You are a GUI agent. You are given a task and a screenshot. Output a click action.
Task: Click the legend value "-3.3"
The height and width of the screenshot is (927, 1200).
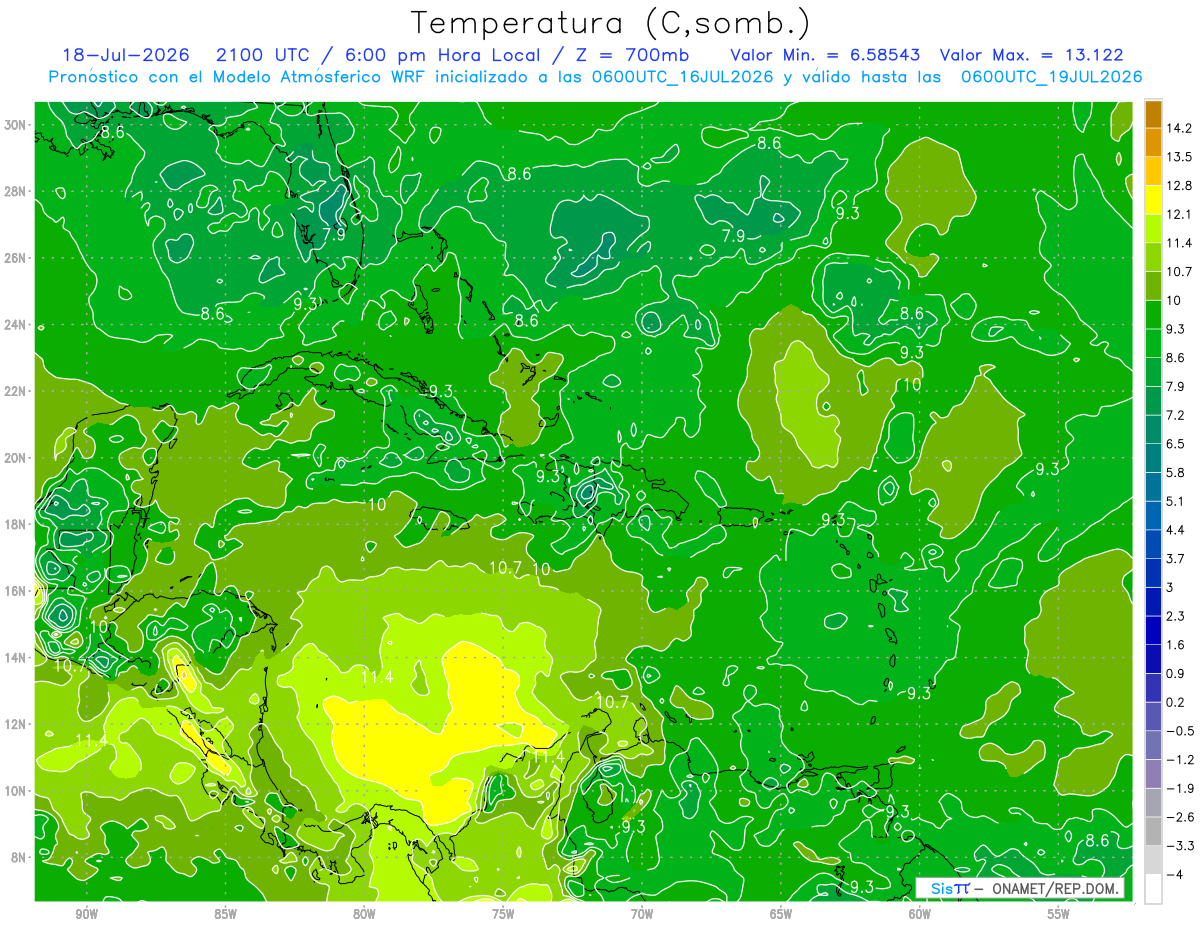pyautogui.click(x=1181, y=846)
